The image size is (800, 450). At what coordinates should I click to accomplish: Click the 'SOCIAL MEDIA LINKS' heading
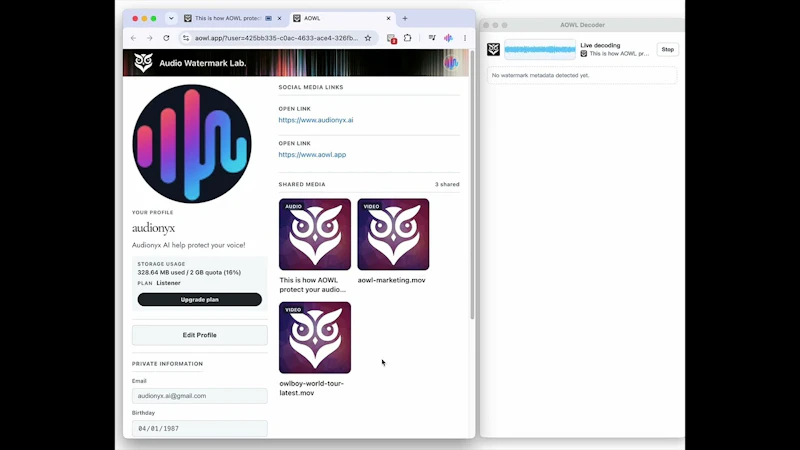[311, 87]
